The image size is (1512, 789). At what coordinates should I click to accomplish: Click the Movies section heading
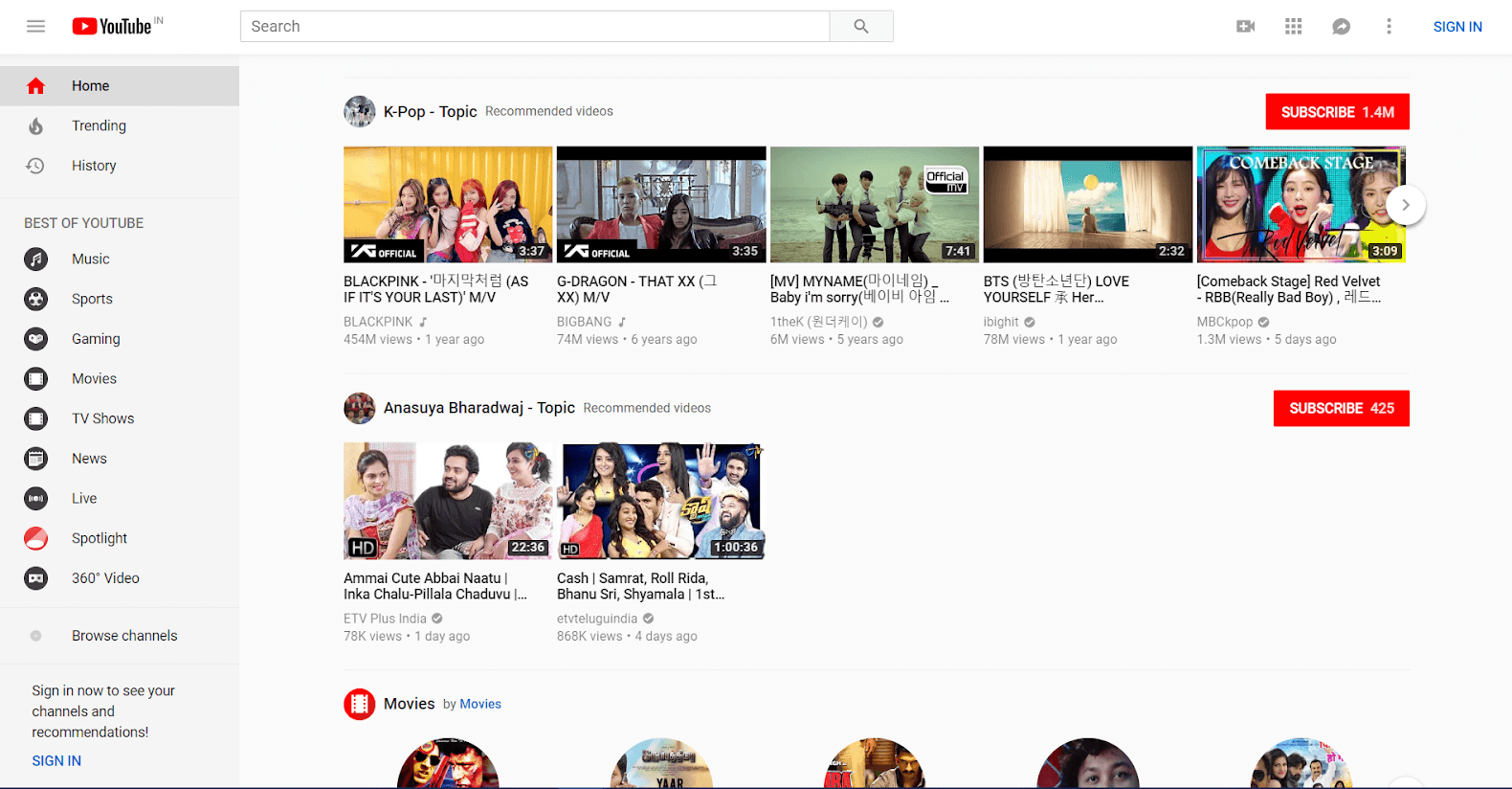[x=410, y=704]
